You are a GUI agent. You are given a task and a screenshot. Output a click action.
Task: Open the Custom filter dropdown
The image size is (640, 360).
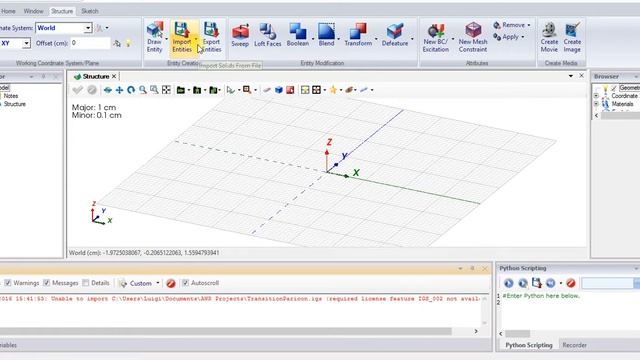tap(158, 283)
